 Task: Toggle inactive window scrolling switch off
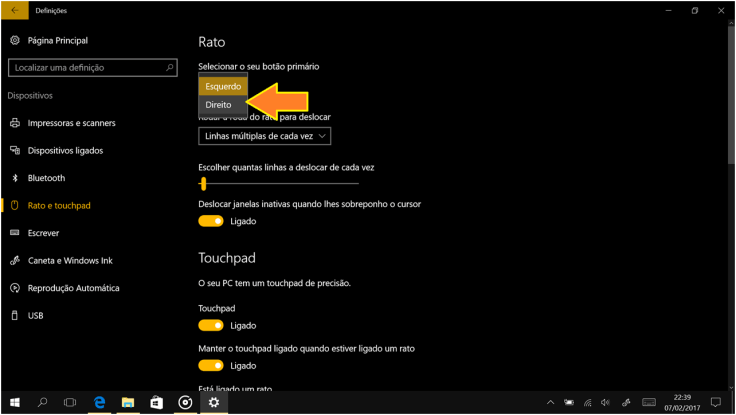[211, 221]
